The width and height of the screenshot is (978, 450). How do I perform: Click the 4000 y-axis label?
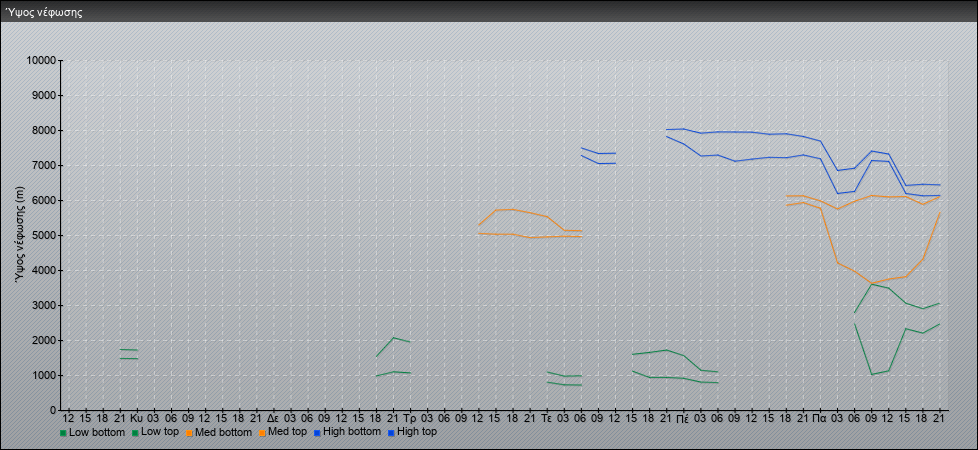pyautogui.click(x=44, y=270)
